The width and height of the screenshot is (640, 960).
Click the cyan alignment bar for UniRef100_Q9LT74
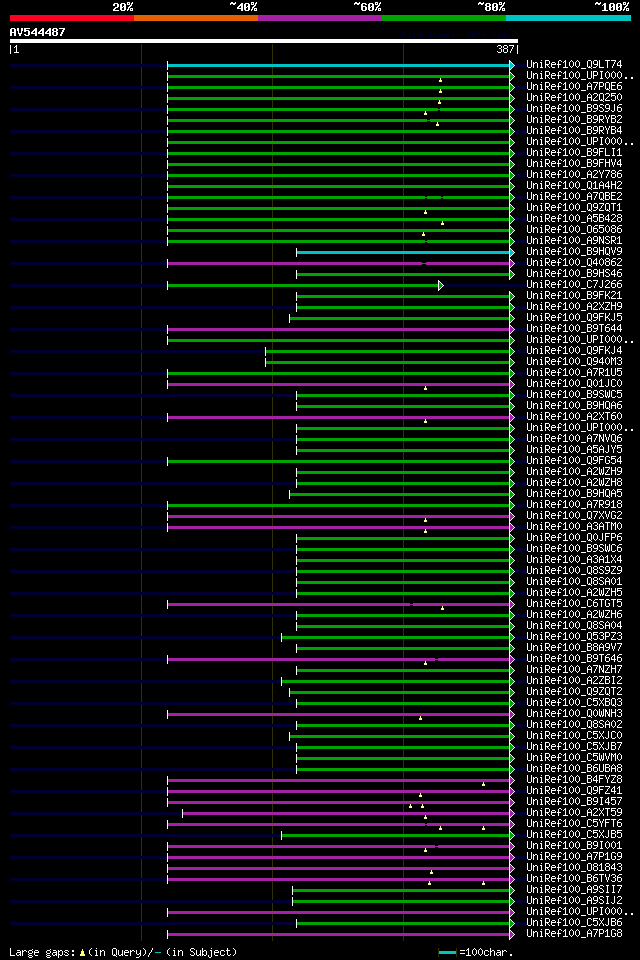coord(340,65)
